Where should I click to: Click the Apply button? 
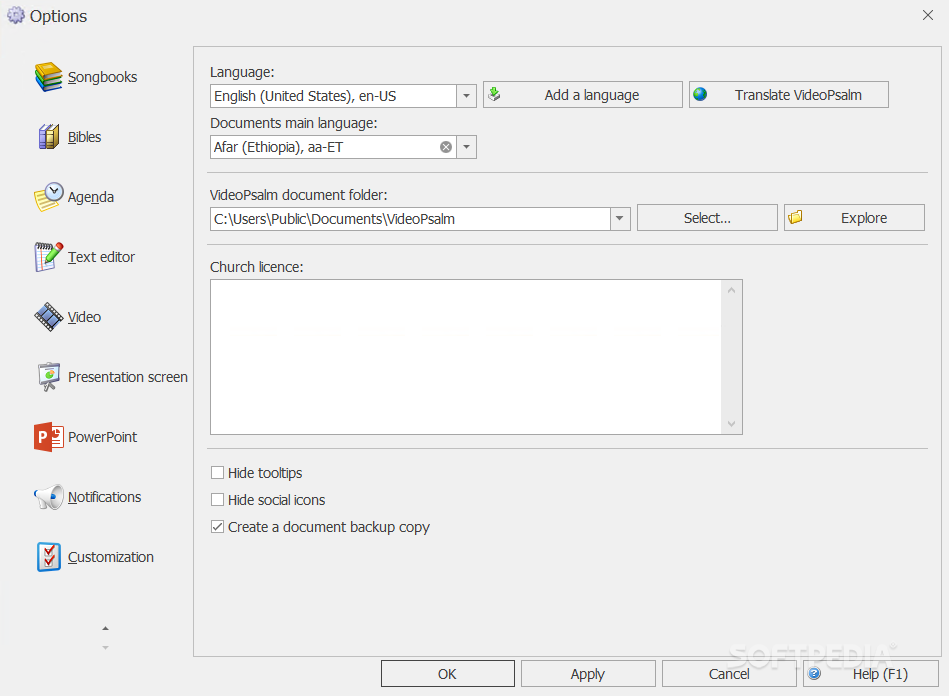pyautogui.click(x=588, y=674)
